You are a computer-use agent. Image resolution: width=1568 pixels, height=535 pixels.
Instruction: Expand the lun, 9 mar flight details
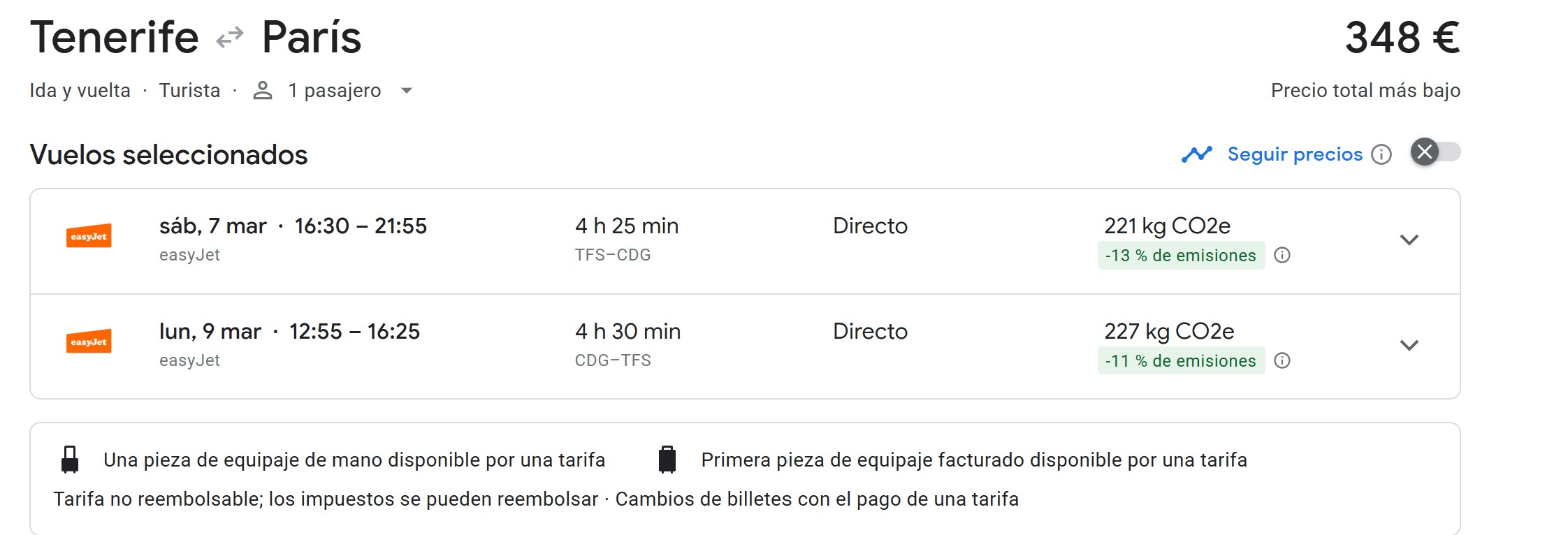pyautogui.click(x=1409, y=346)
